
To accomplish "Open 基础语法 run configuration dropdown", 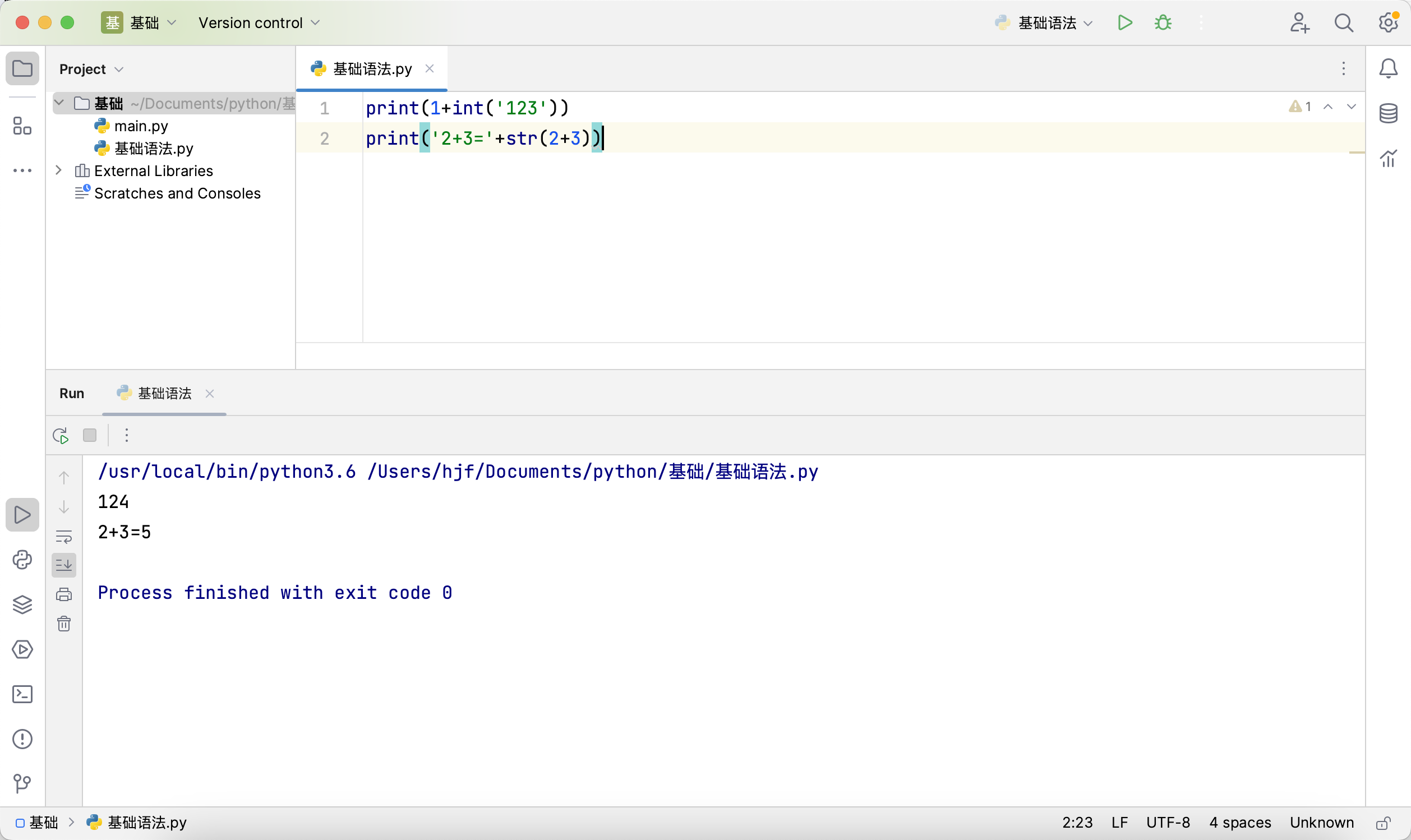I will tap(1044, 22).
